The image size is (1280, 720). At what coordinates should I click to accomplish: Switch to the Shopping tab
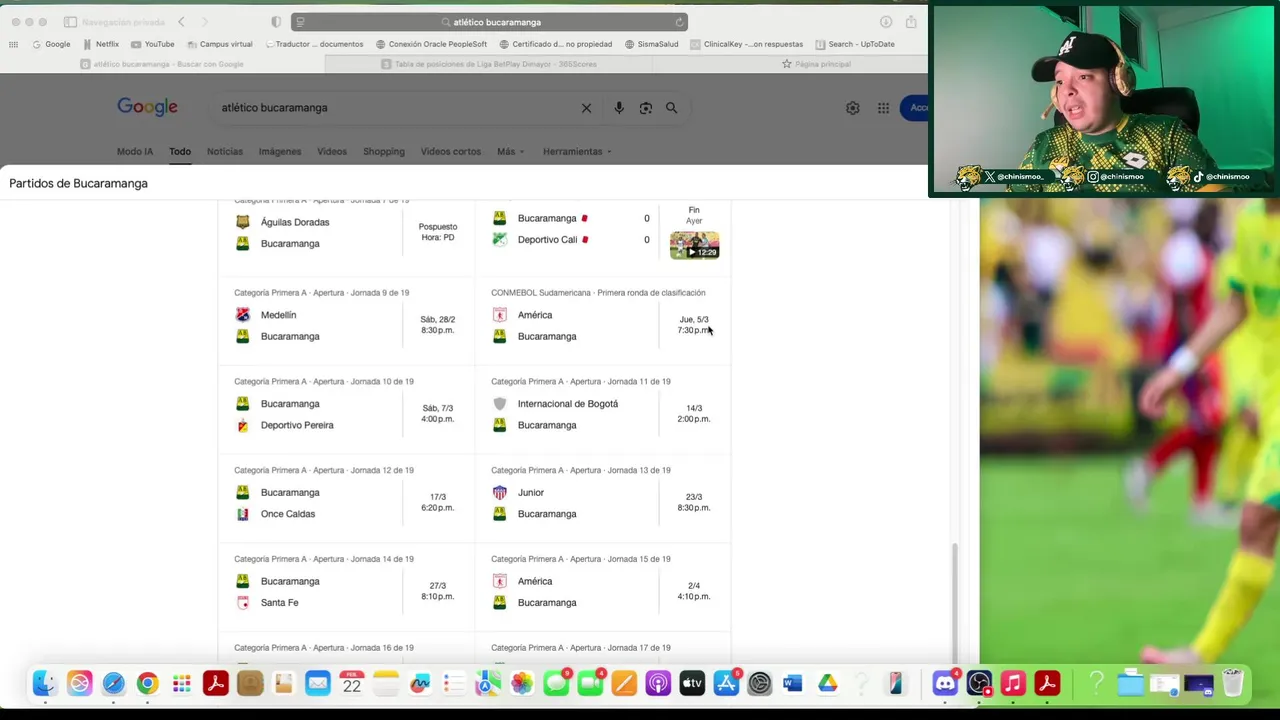click(x=384, y=152)
